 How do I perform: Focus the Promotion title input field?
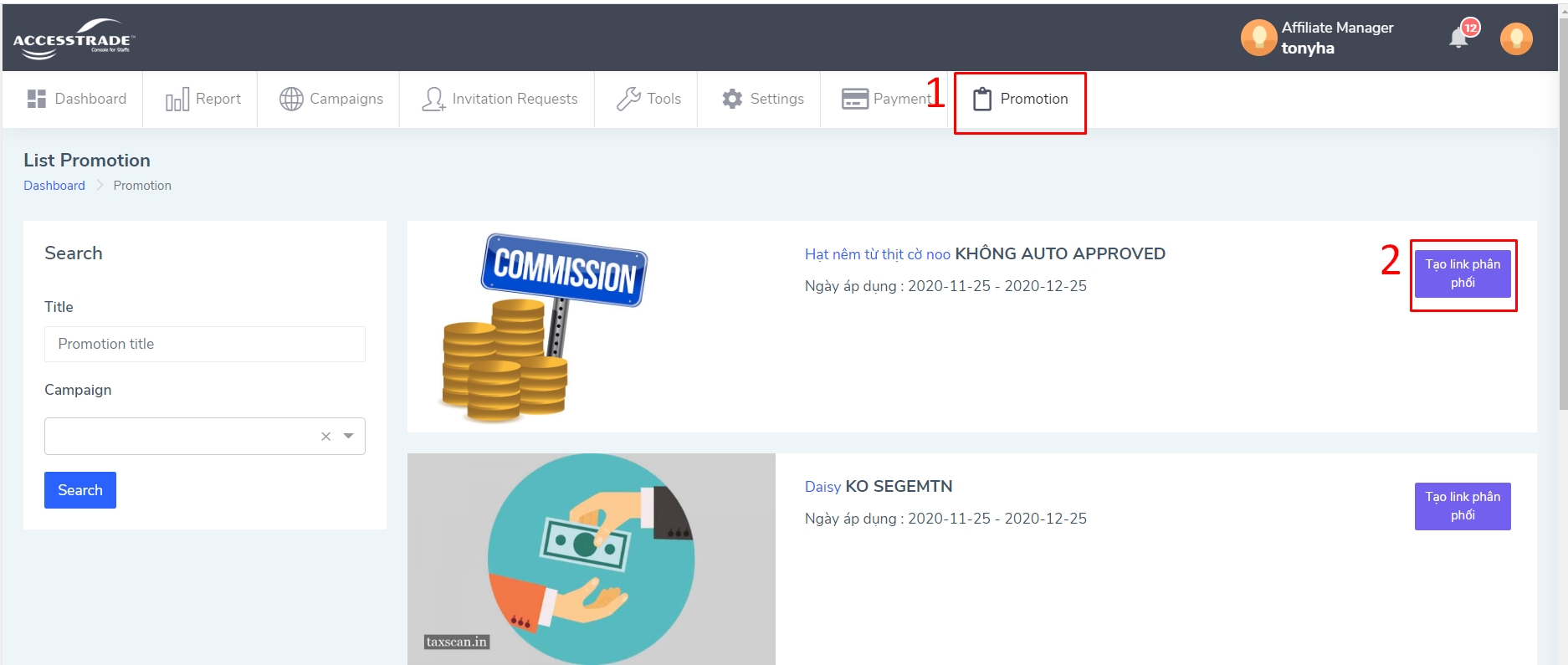[x=205, y=344]
